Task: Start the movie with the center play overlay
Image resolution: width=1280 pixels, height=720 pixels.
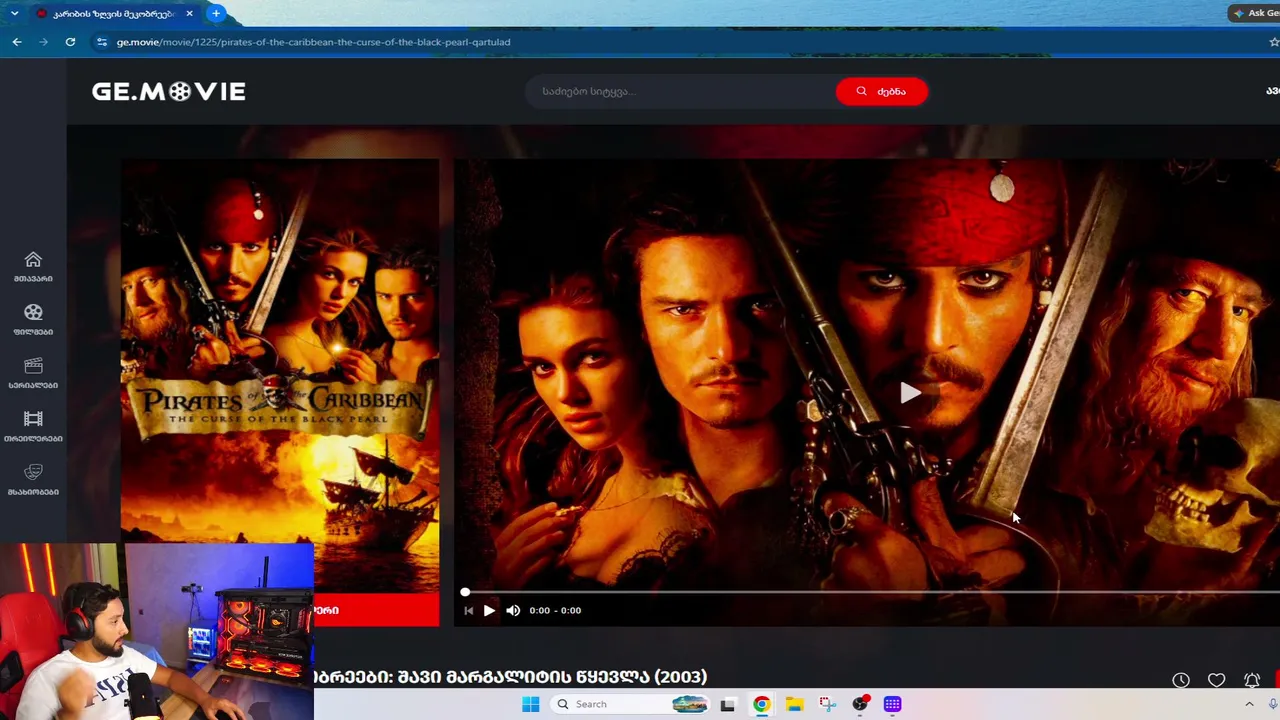Action: (909, 393)
